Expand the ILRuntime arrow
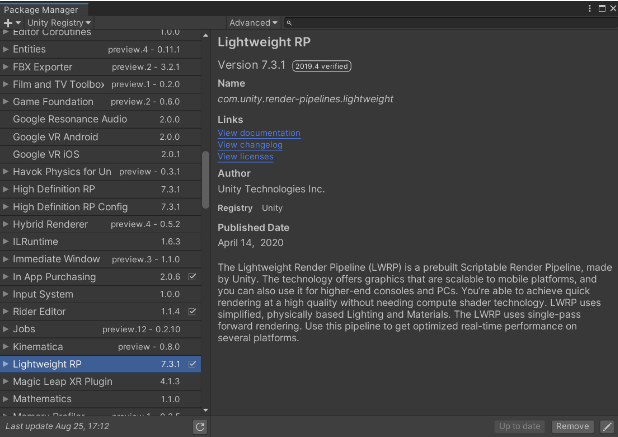618x437 pixels. click(6, 241)
